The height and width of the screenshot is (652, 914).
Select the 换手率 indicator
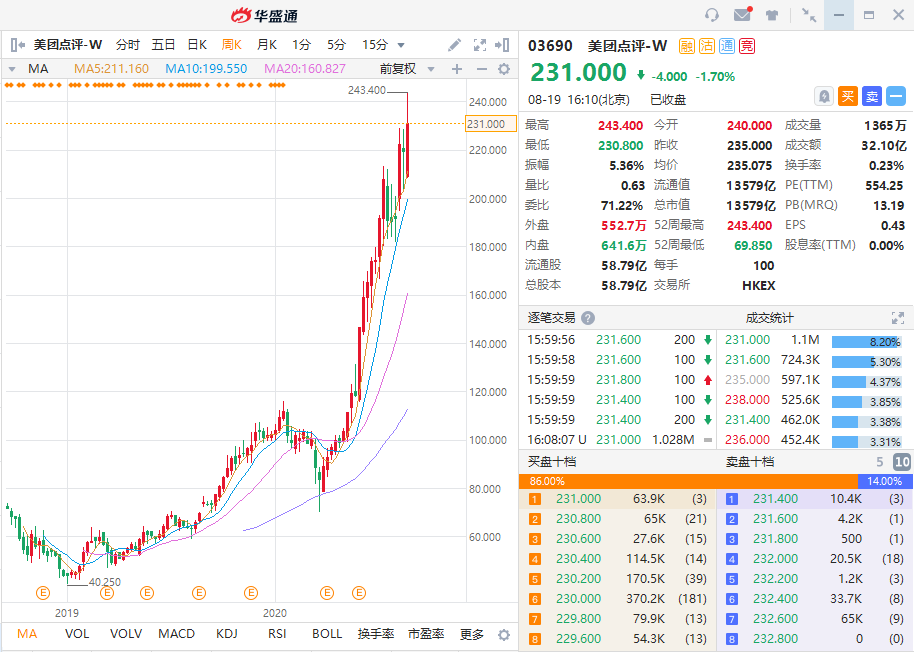[375, 634]
